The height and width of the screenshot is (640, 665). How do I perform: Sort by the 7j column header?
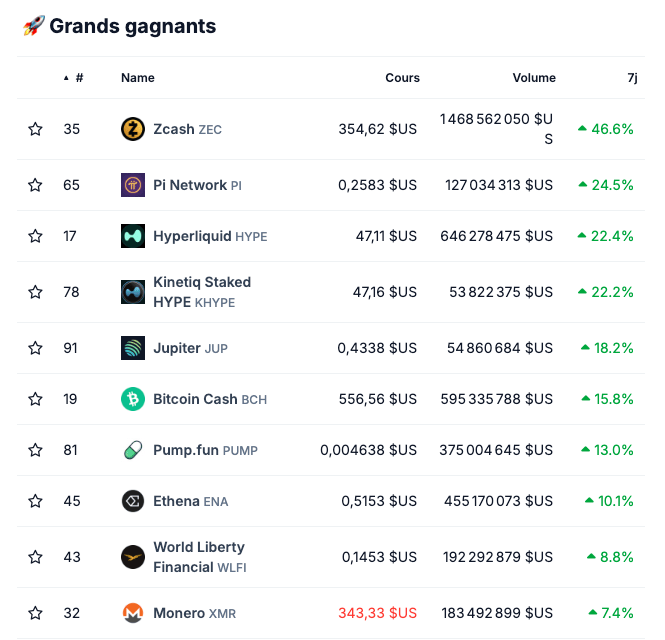(x=632, y=78)
